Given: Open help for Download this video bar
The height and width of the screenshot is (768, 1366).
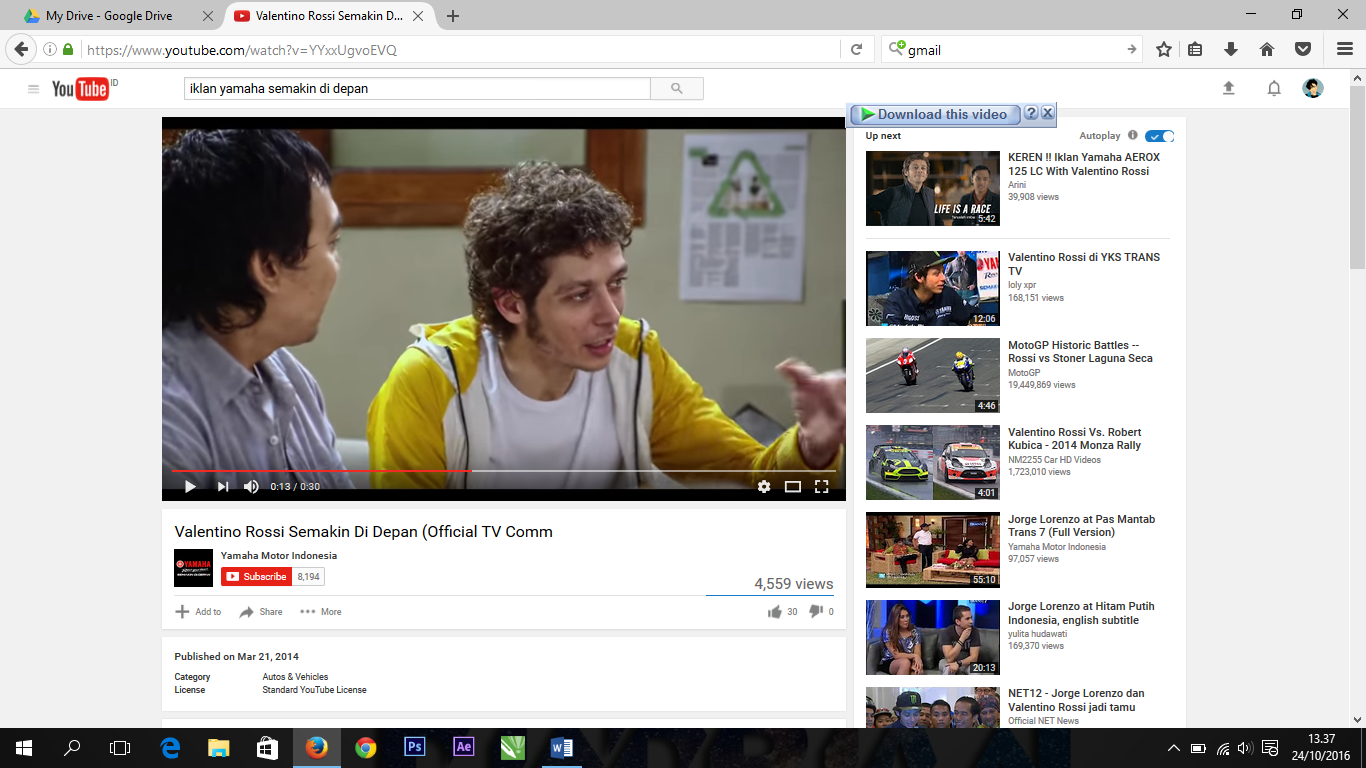Looking at the screenshot, I should [1031, 113].
